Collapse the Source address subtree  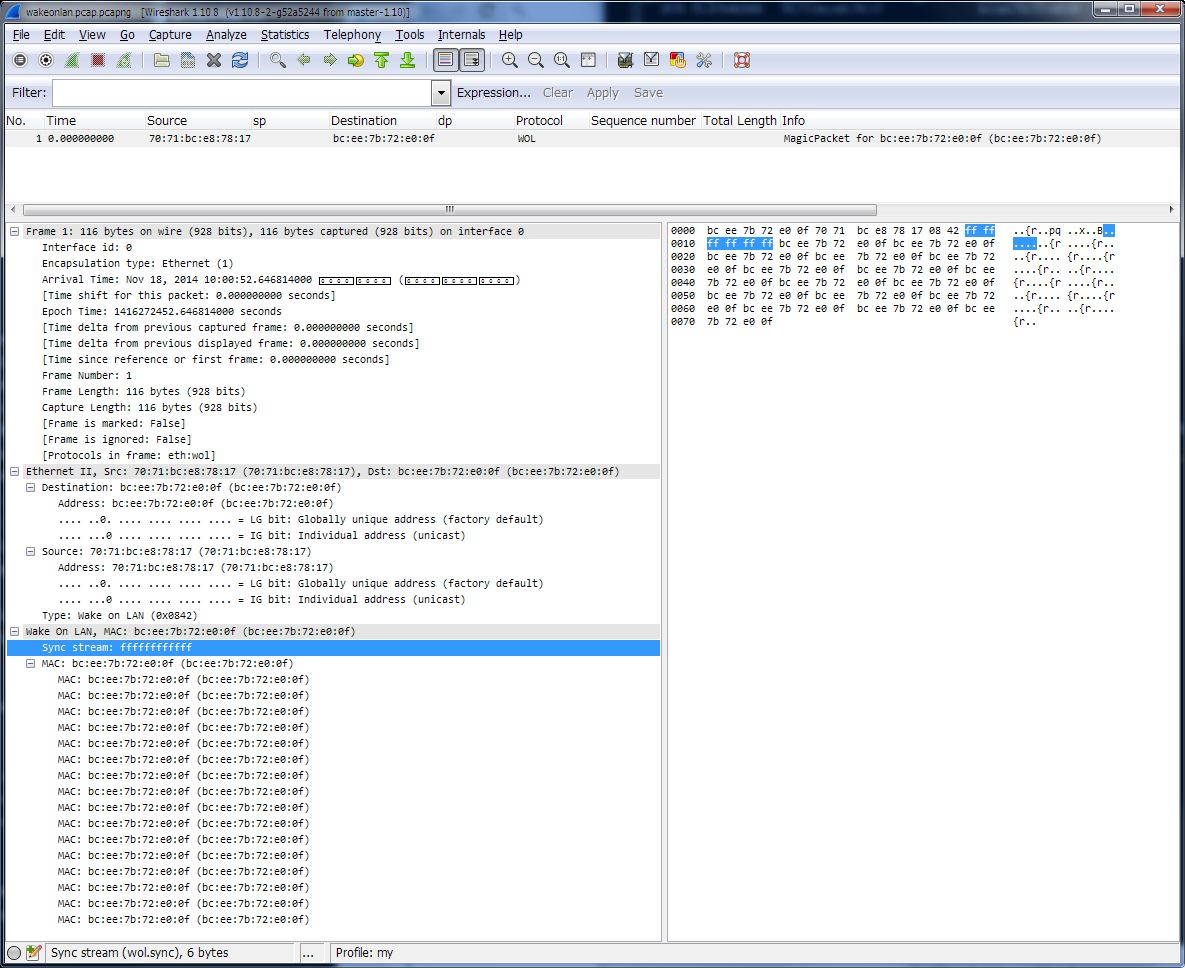(x=30, y=552)
